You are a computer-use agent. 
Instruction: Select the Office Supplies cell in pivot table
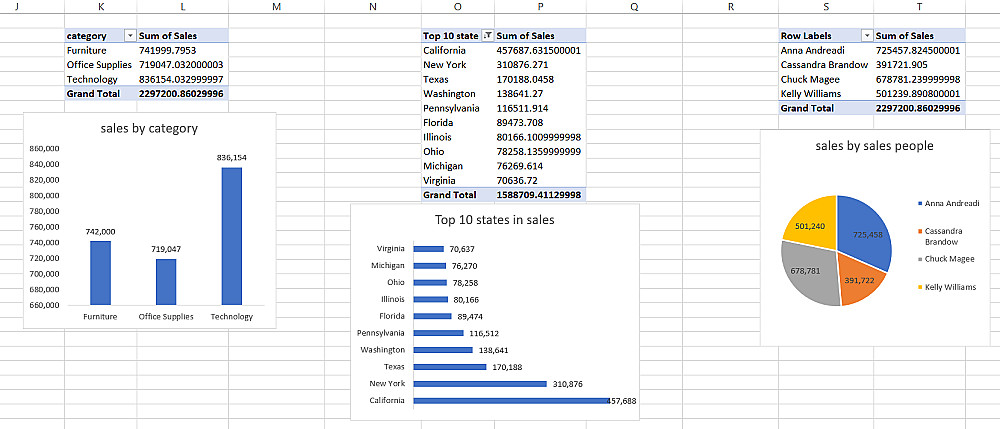click(x=99, y=64)
